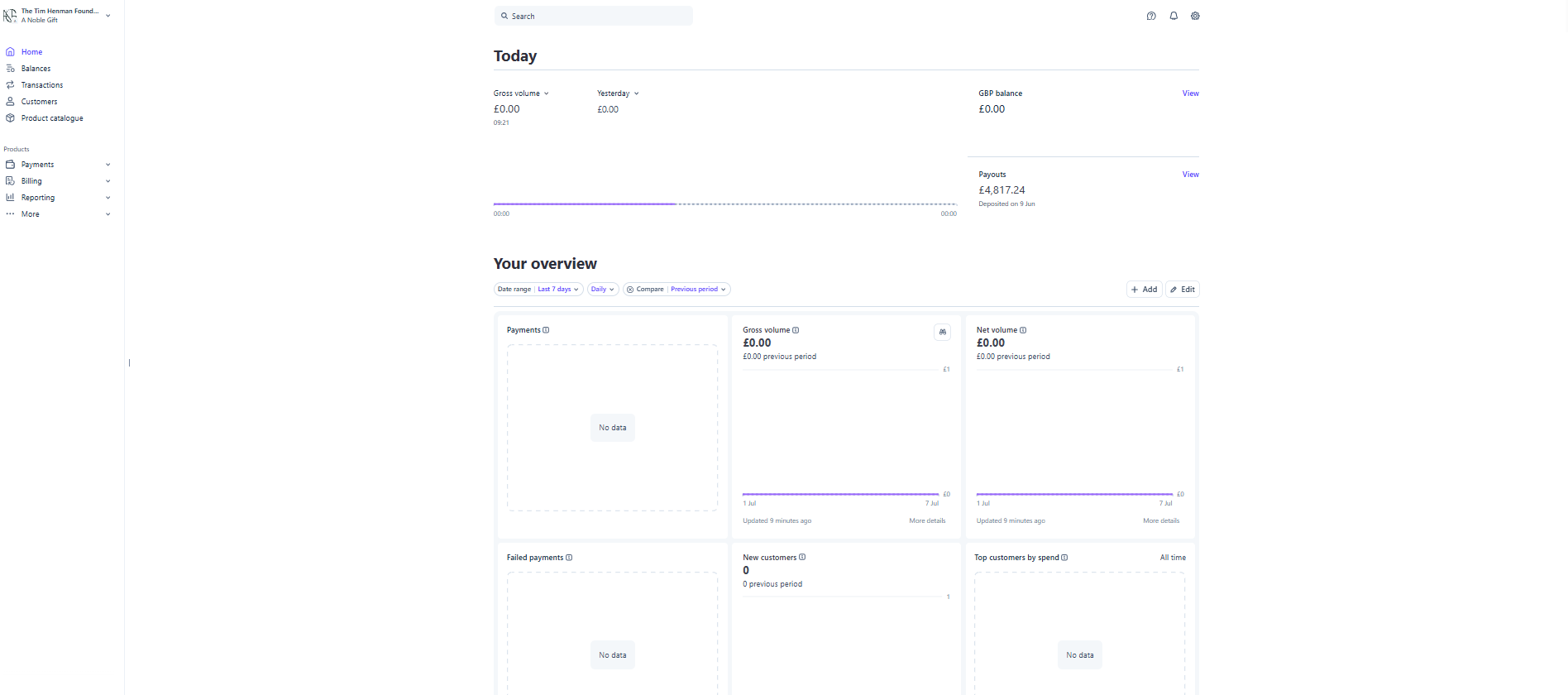Open the account switcher dropdown
The width and height of the screenshot is (1568, 695).
[x=108, y=16]
